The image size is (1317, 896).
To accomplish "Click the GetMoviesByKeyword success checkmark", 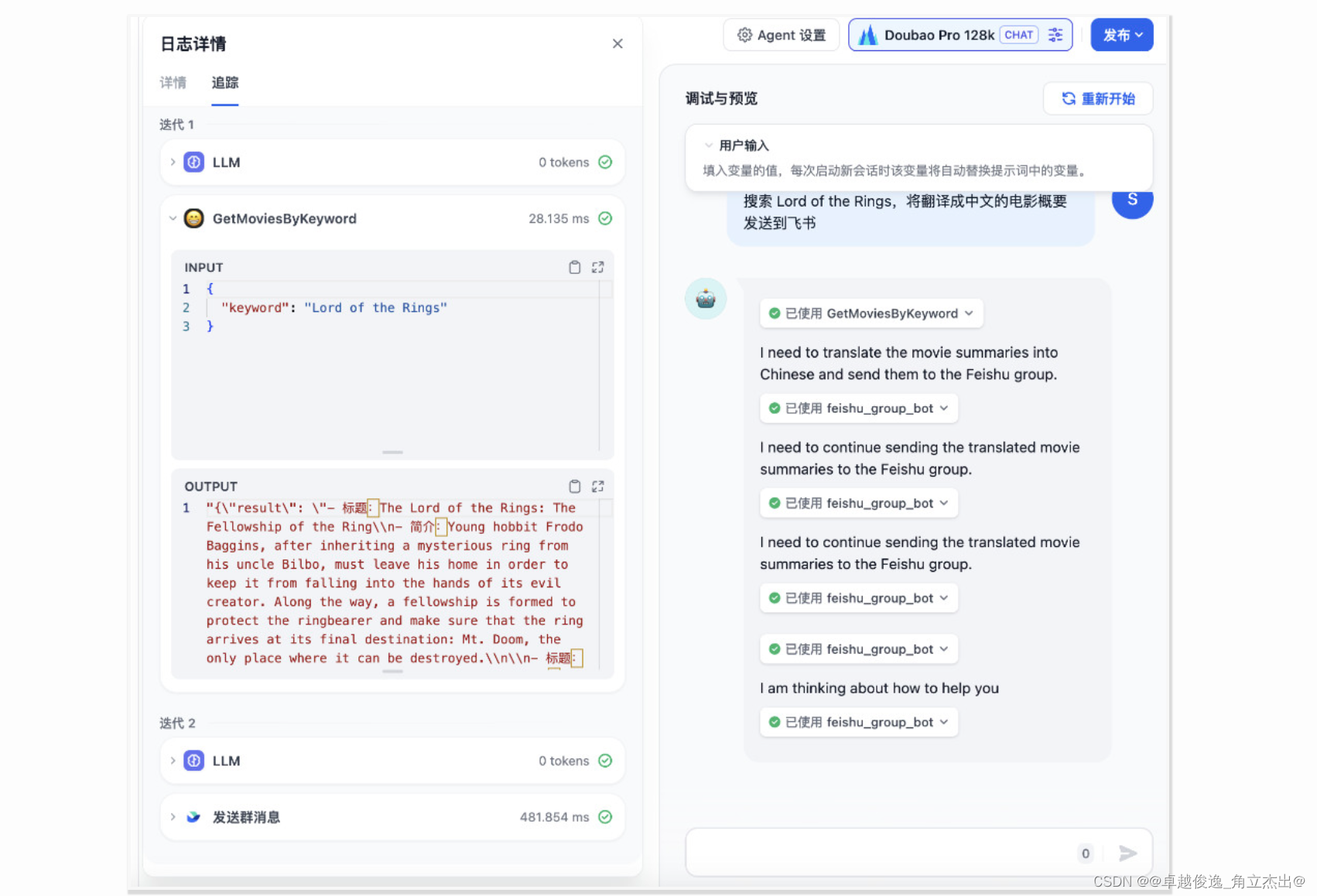I will tap(605, 218).
